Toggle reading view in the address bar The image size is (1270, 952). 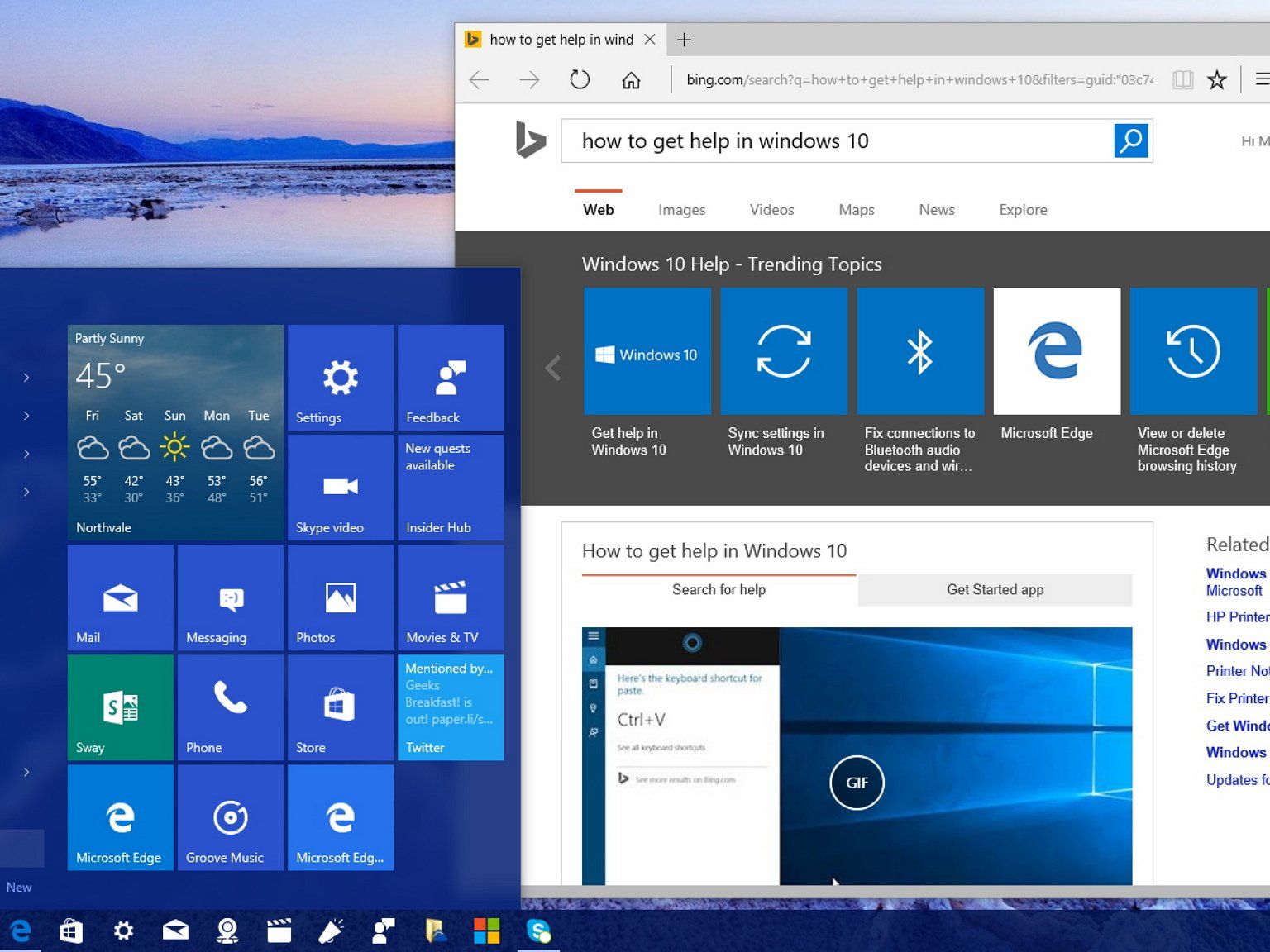(1183, 80)
